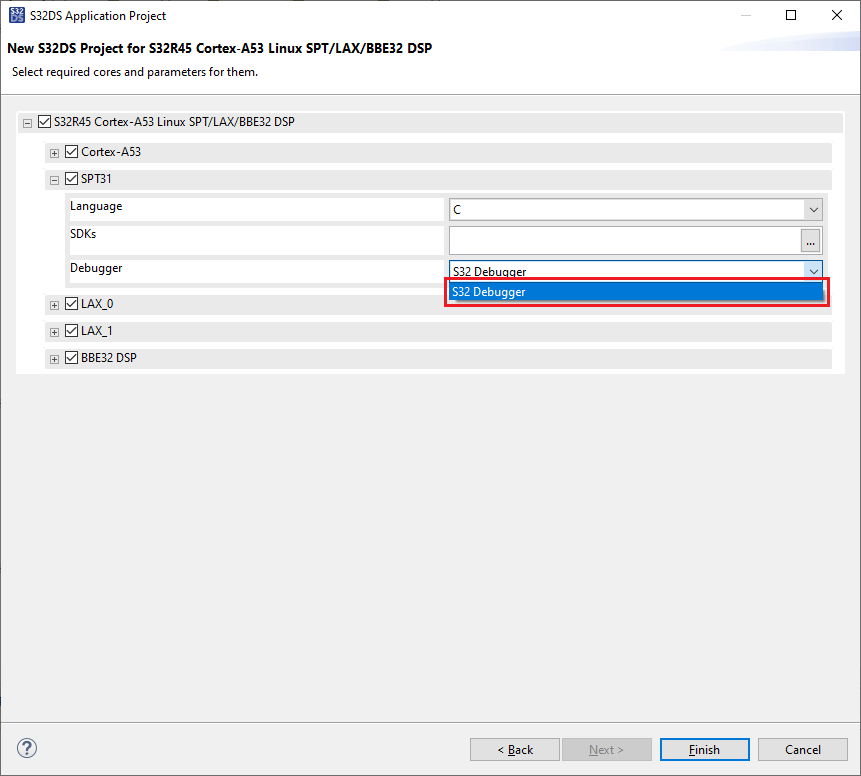Close the S32DS Application Project dialog
Viewport: 861px width, 776px height.
[x=837, y=15]
